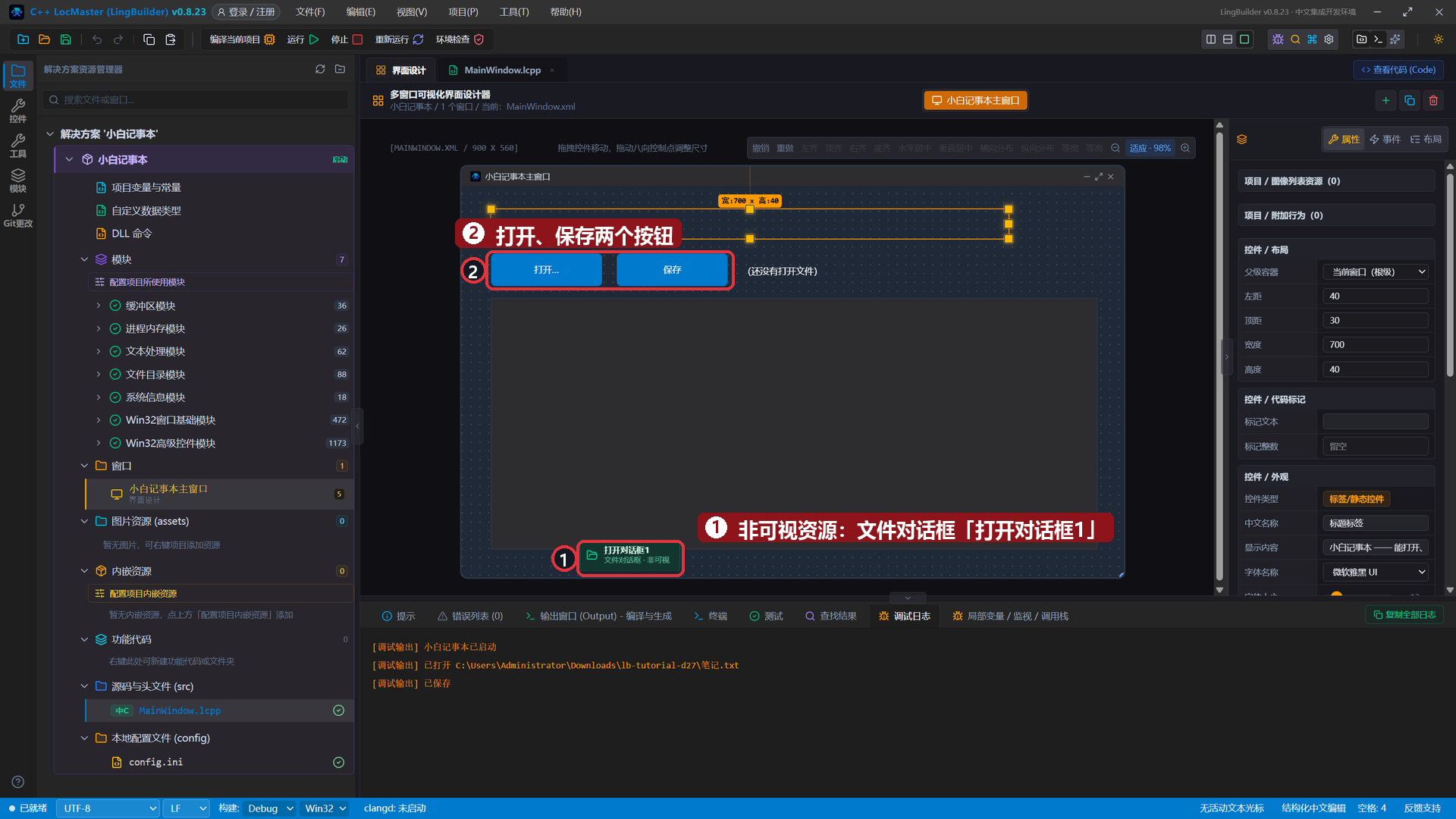This screenshot has height=819, width=1456.
Task: Click the purple debug bug icon
Action: 1278,39
